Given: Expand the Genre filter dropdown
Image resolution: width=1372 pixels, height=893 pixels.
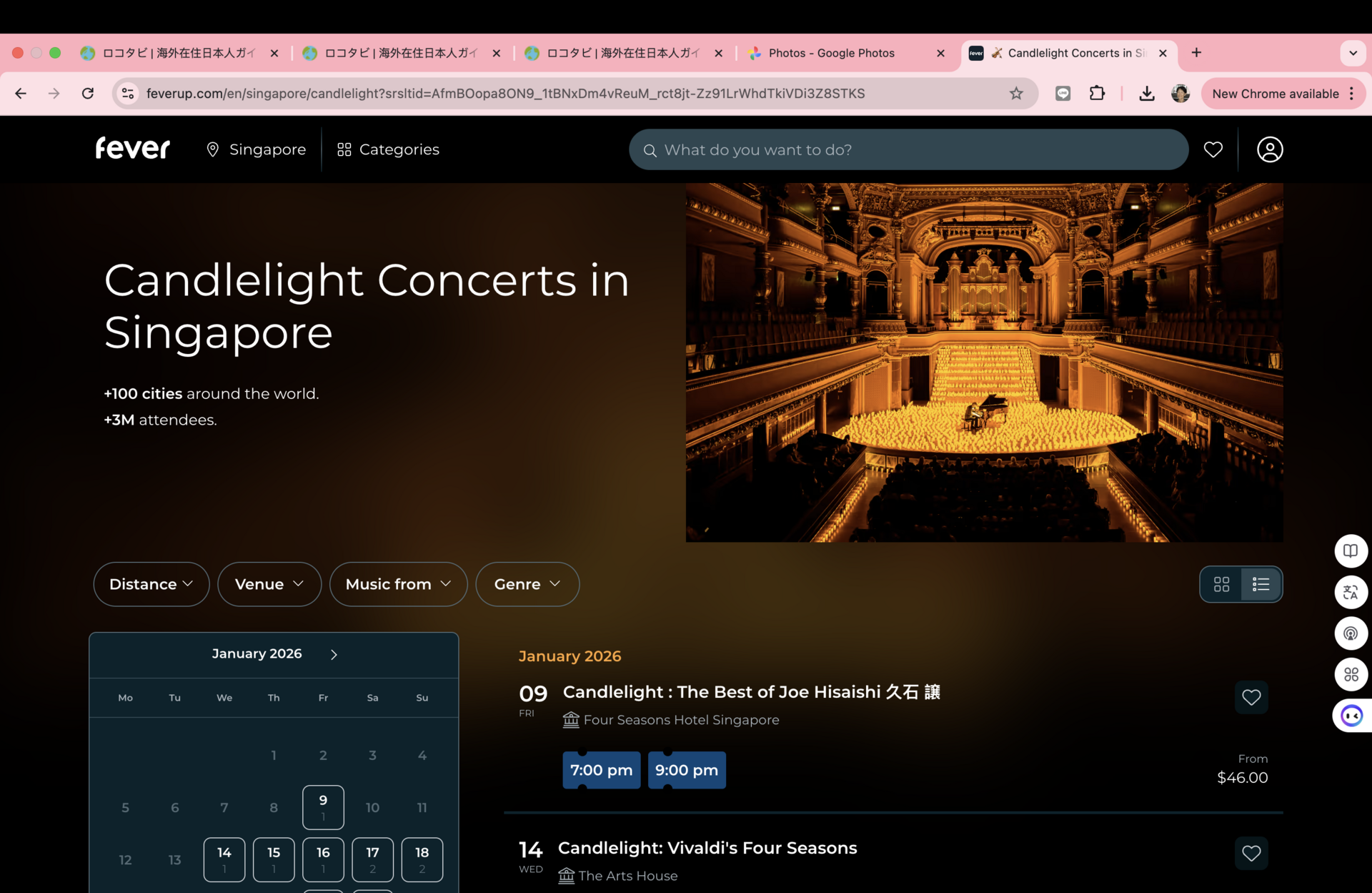Looking at the screenshot, I should tap(527, 584).
